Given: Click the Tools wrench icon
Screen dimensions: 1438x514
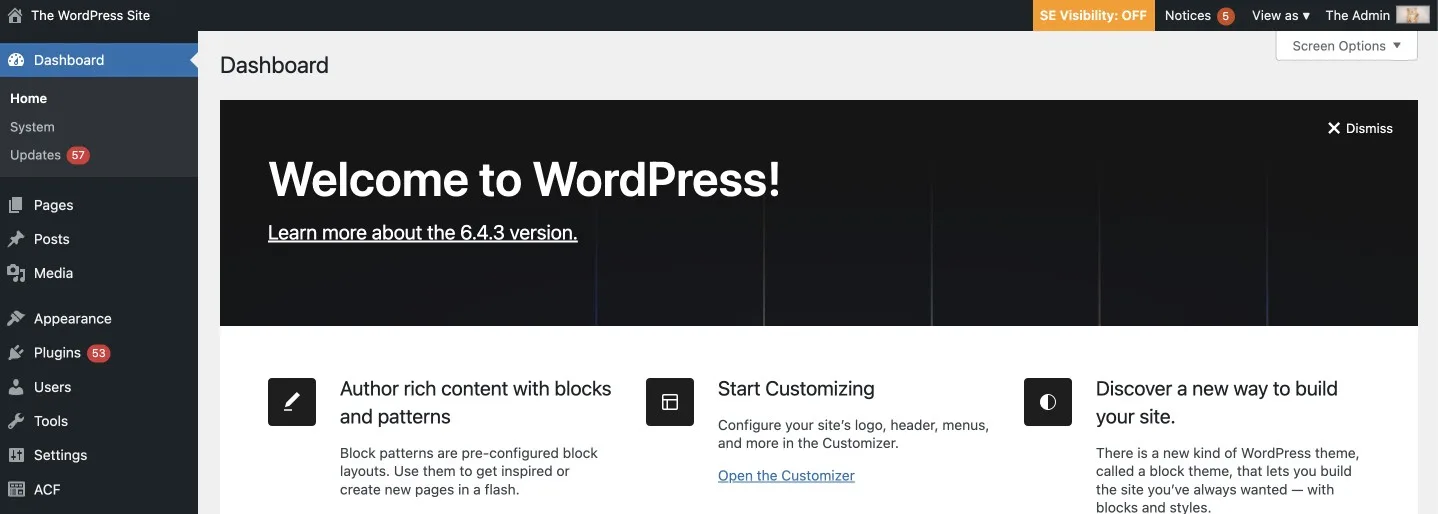Looking at the screenshot, I should 16,421.
